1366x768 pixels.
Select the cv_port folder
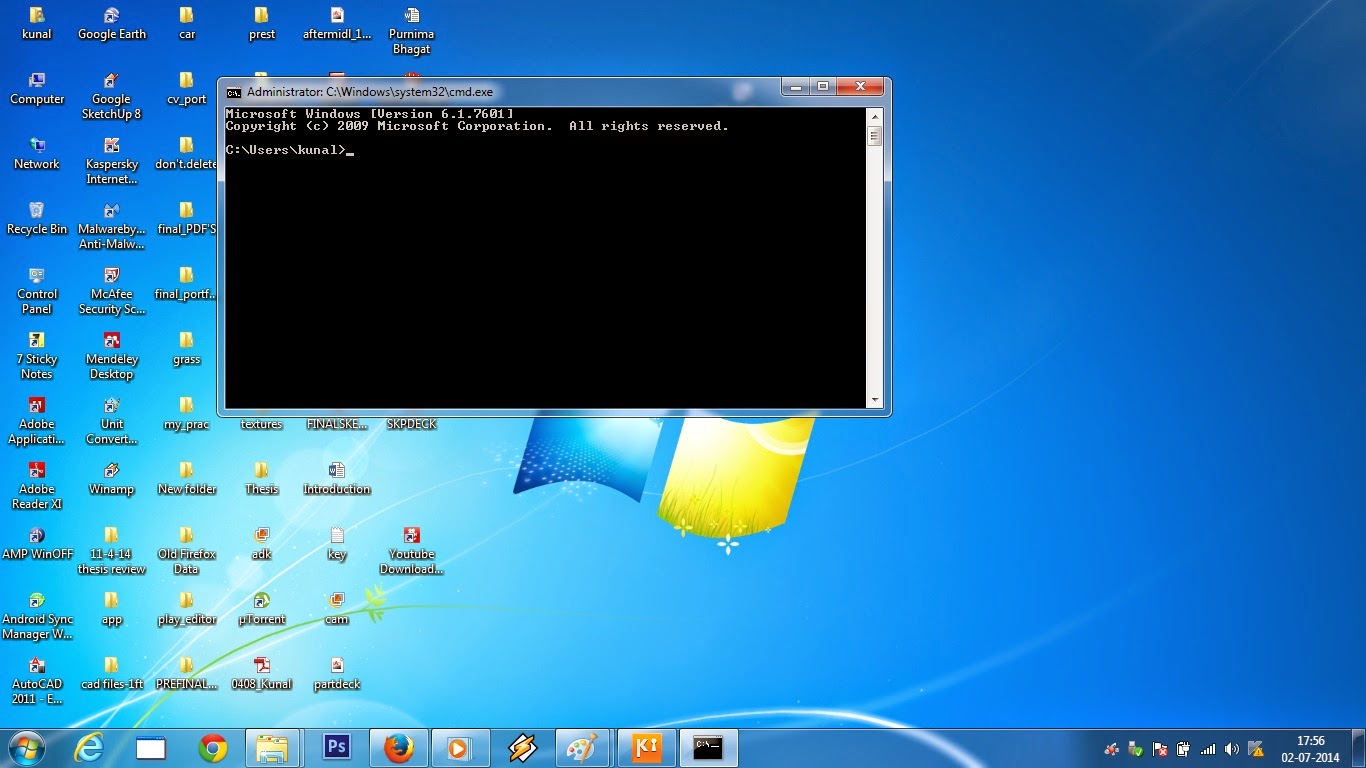pyautogui.click(x=187, y=89)
